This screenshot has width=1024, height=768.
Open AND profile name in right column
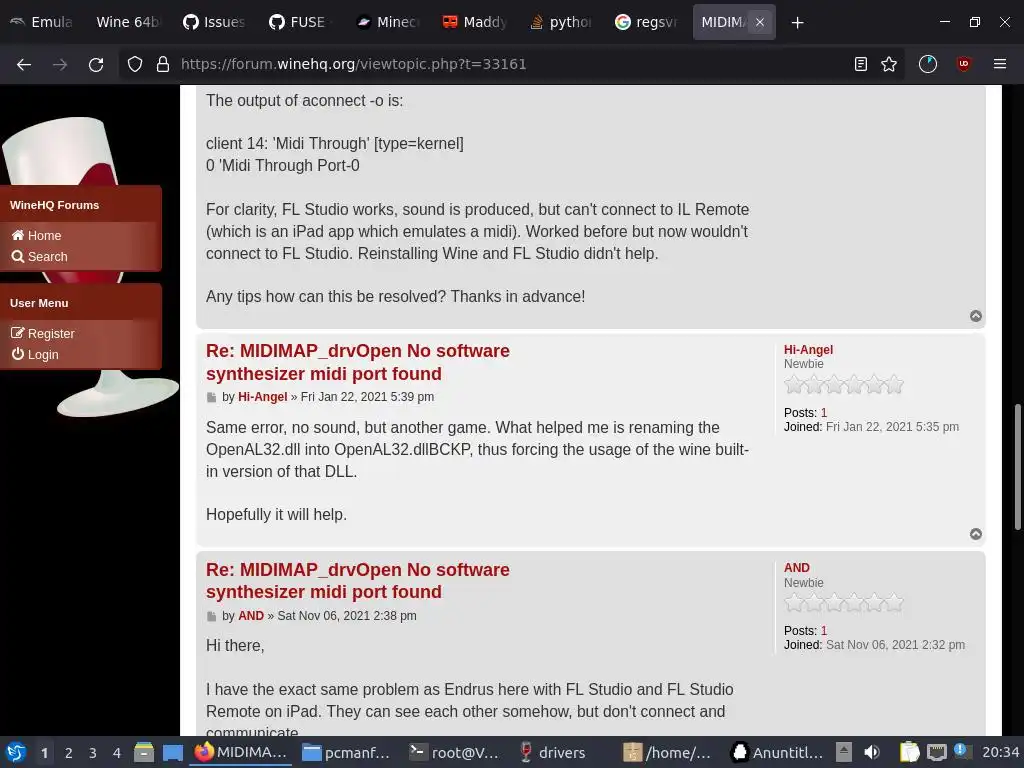pos(797,568)
